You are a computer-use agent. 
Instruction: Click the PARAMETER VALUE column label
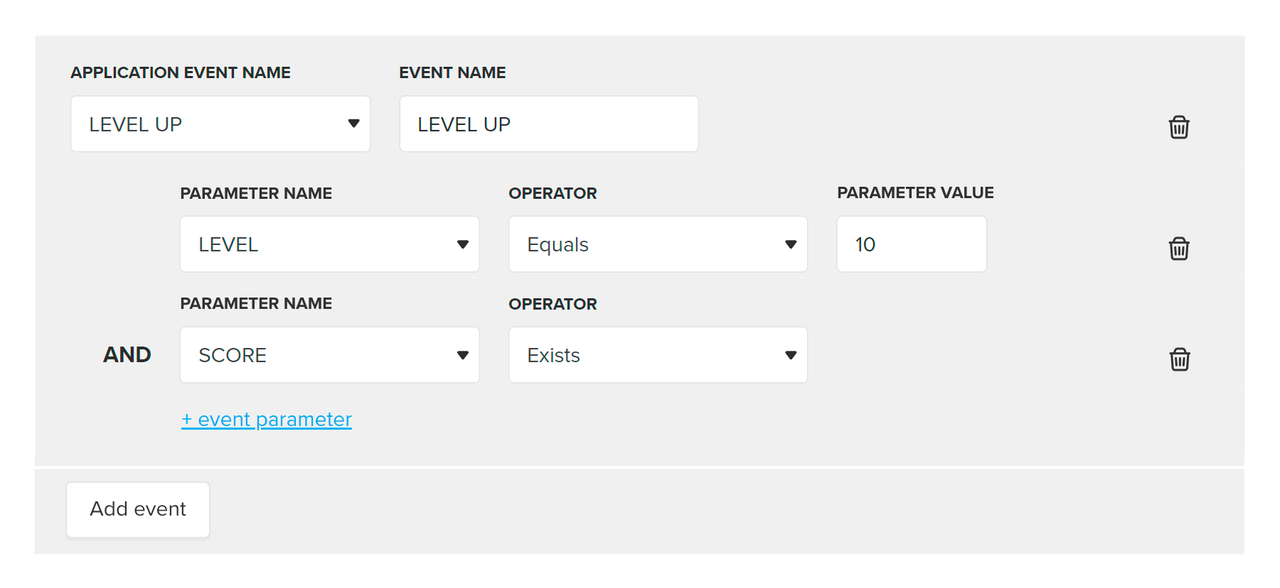915,193
